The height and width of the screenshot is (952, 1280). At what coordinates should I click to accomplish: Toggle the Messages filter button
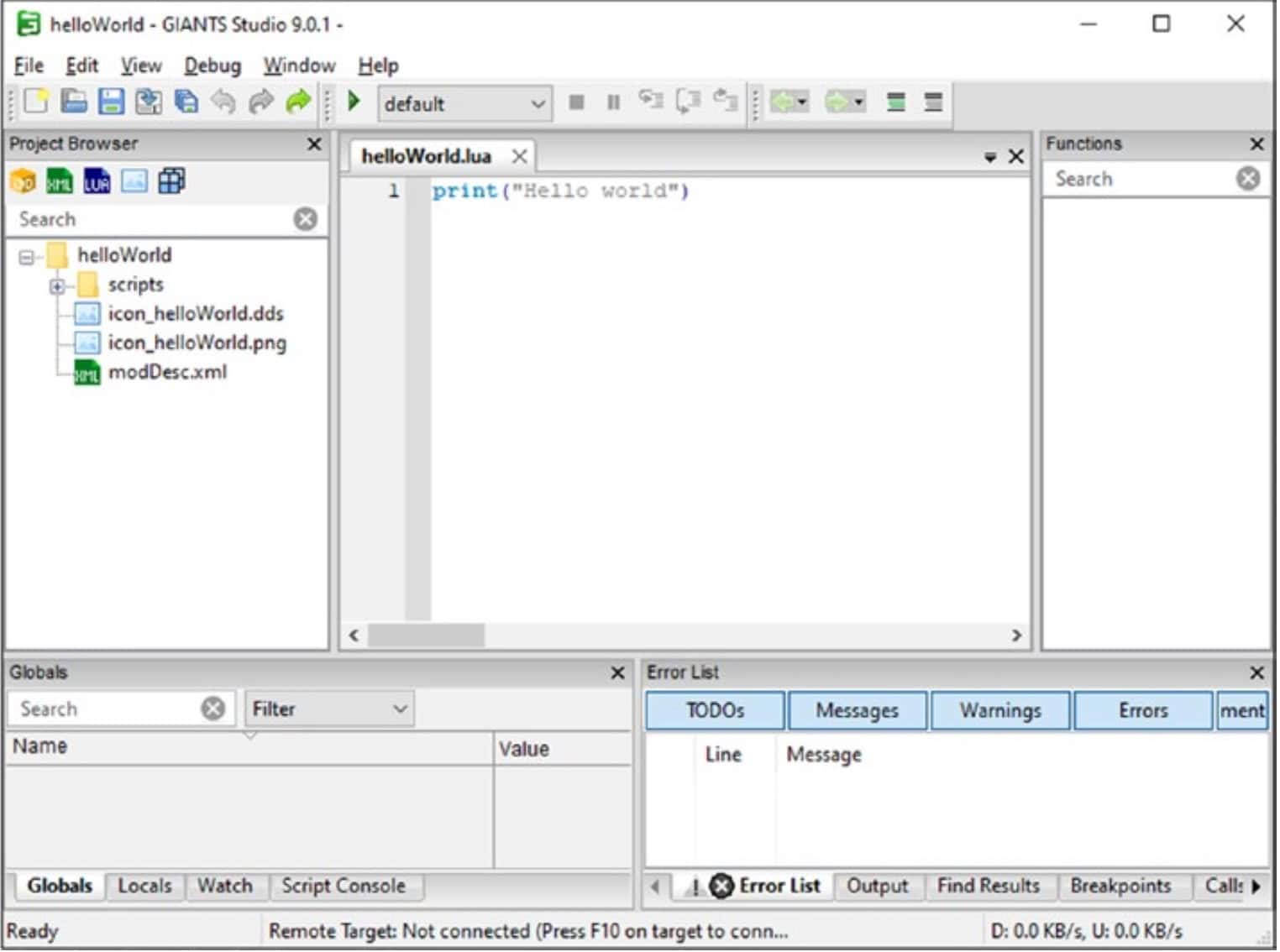859,712
